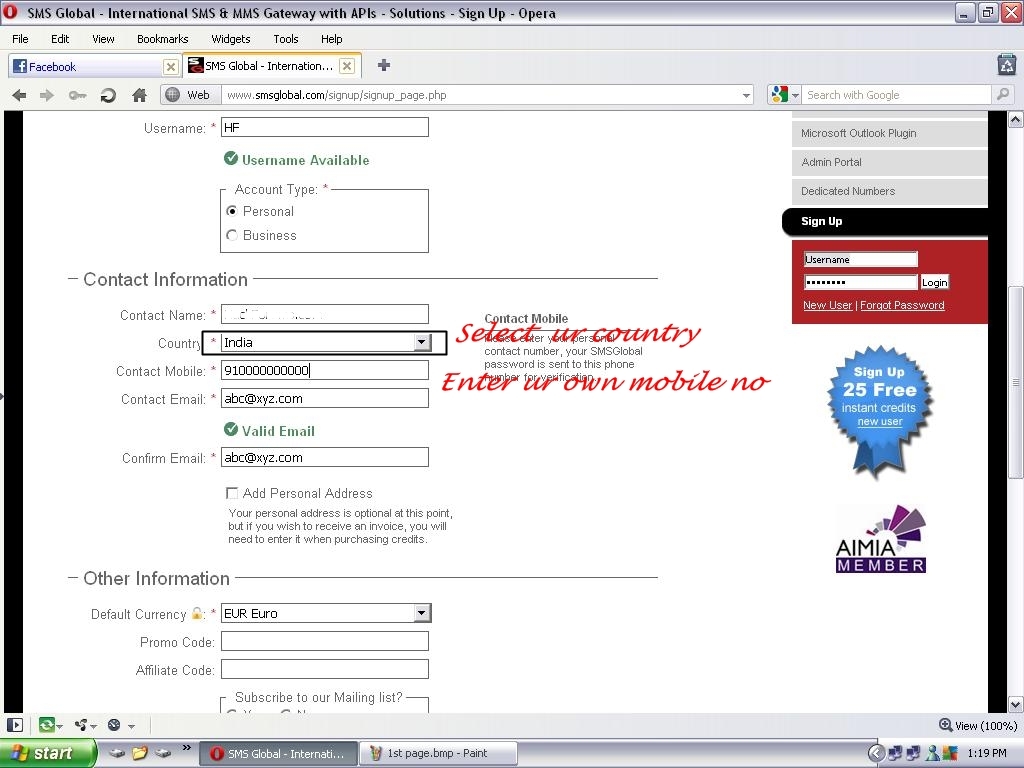Follow the Forgot Password link

(x=902, y=305)
